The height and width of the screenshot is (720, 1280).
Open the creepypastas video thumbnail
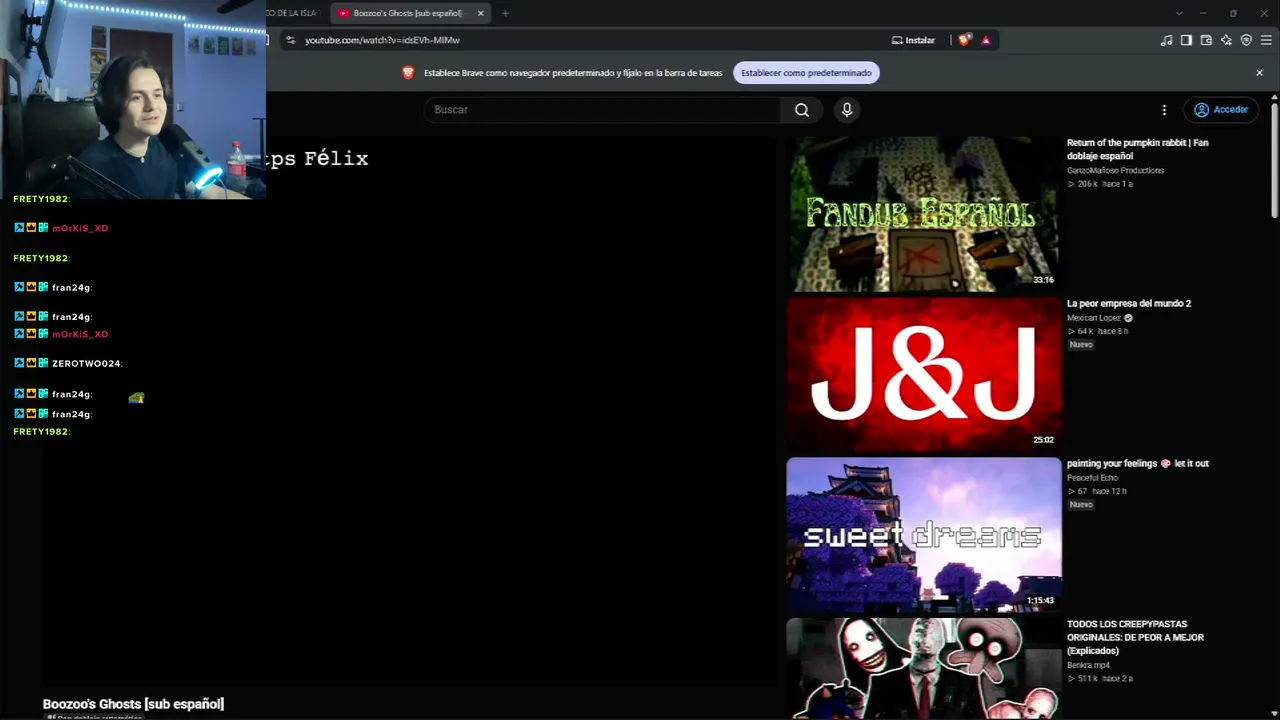[924, 669]
